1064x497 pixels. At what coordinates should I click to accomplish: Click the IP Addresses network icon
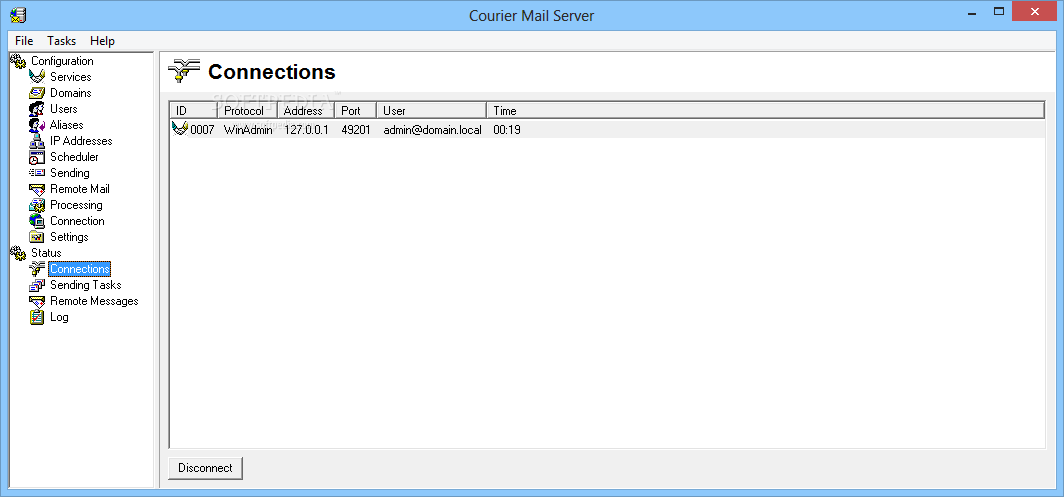pos(37,141)
